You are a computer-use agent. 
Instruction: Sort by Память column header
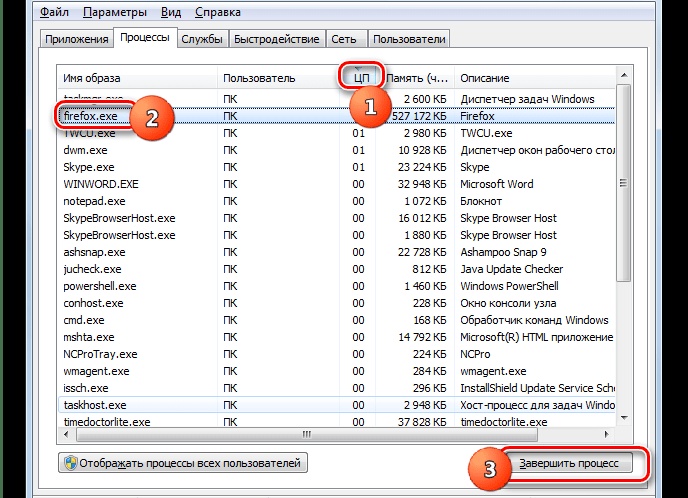(417, 78)
